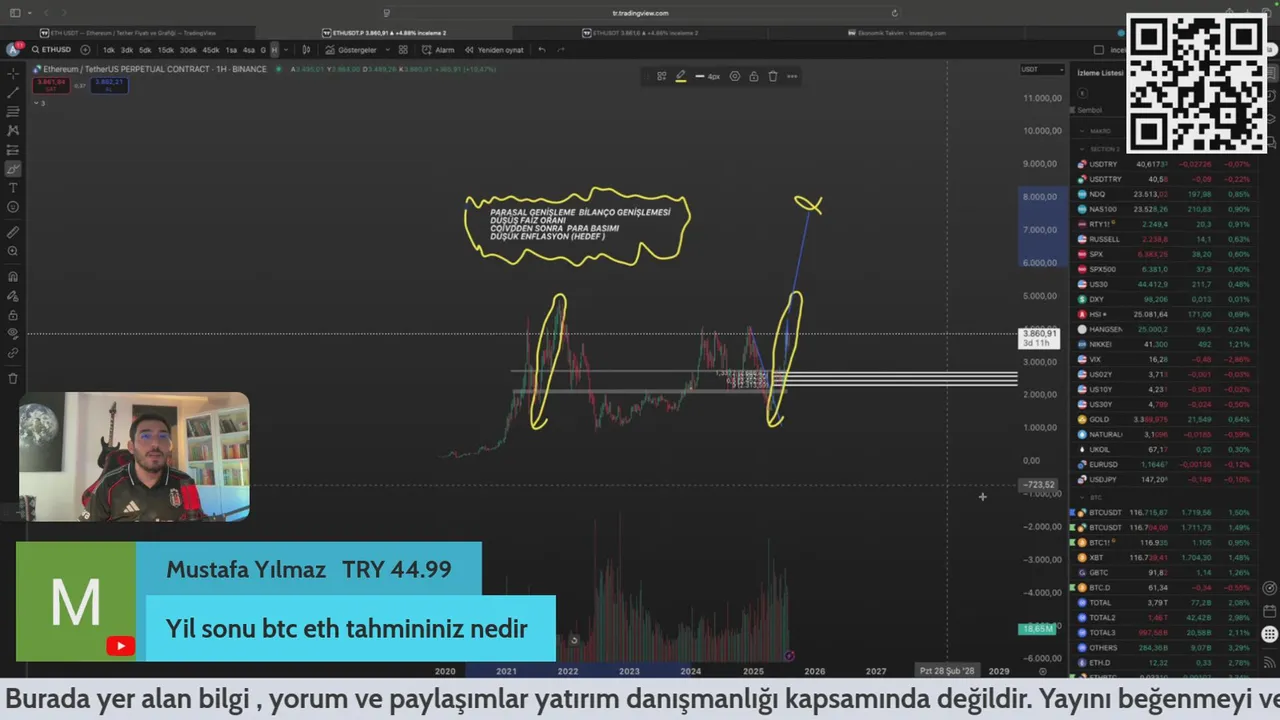Toggle magnet mode in drawing toolbar
Screen dimensions: 1280x720
pos(13,276)
